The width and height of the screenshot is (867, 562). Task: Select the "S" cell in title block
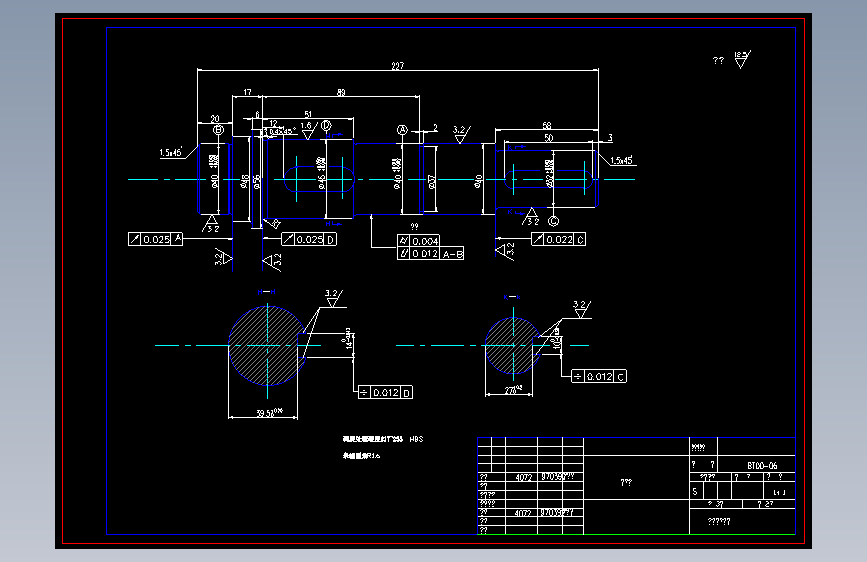pos(696,491)
